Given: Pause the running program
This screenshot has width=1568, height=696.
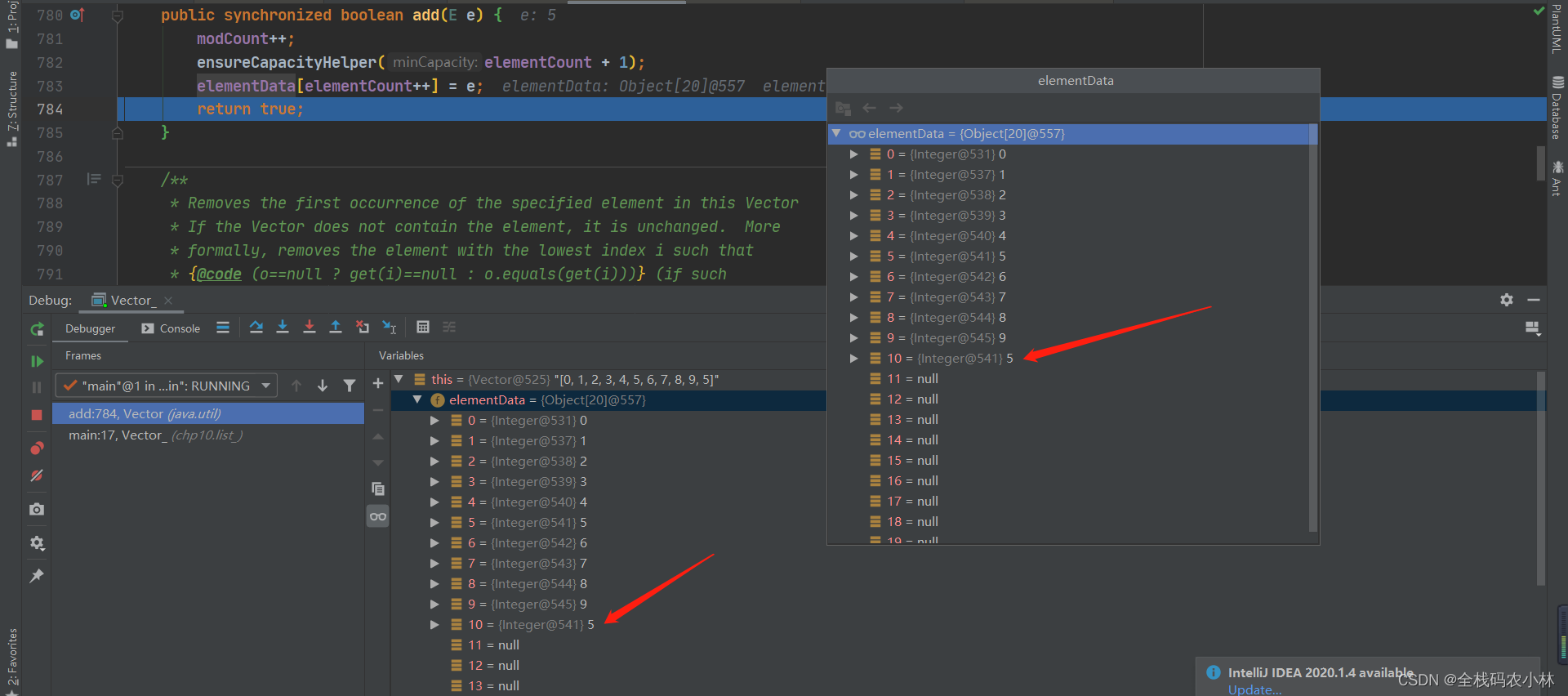Looking at the screenshot, I should (37, 387).
